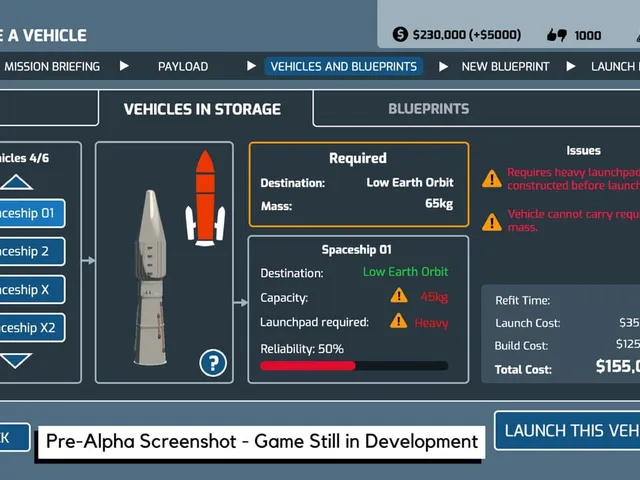Select Spaceship 2 from vehicle list

32,251
